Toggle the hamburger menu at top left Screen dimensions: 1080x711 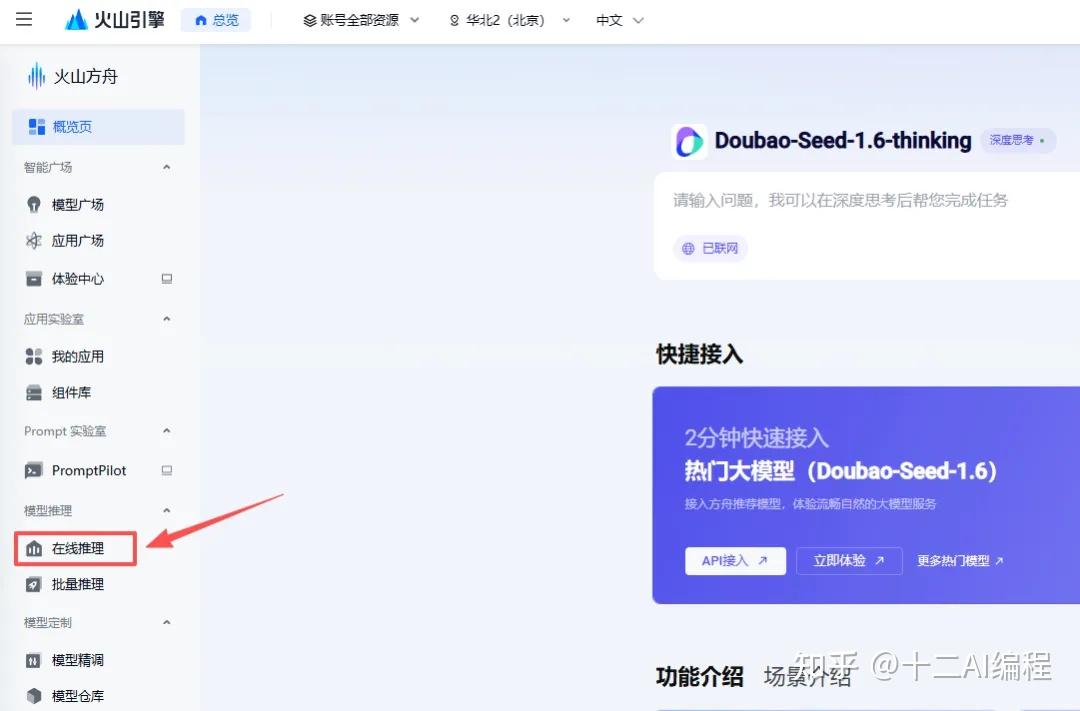pyautogui.click(x=24, y=19)
